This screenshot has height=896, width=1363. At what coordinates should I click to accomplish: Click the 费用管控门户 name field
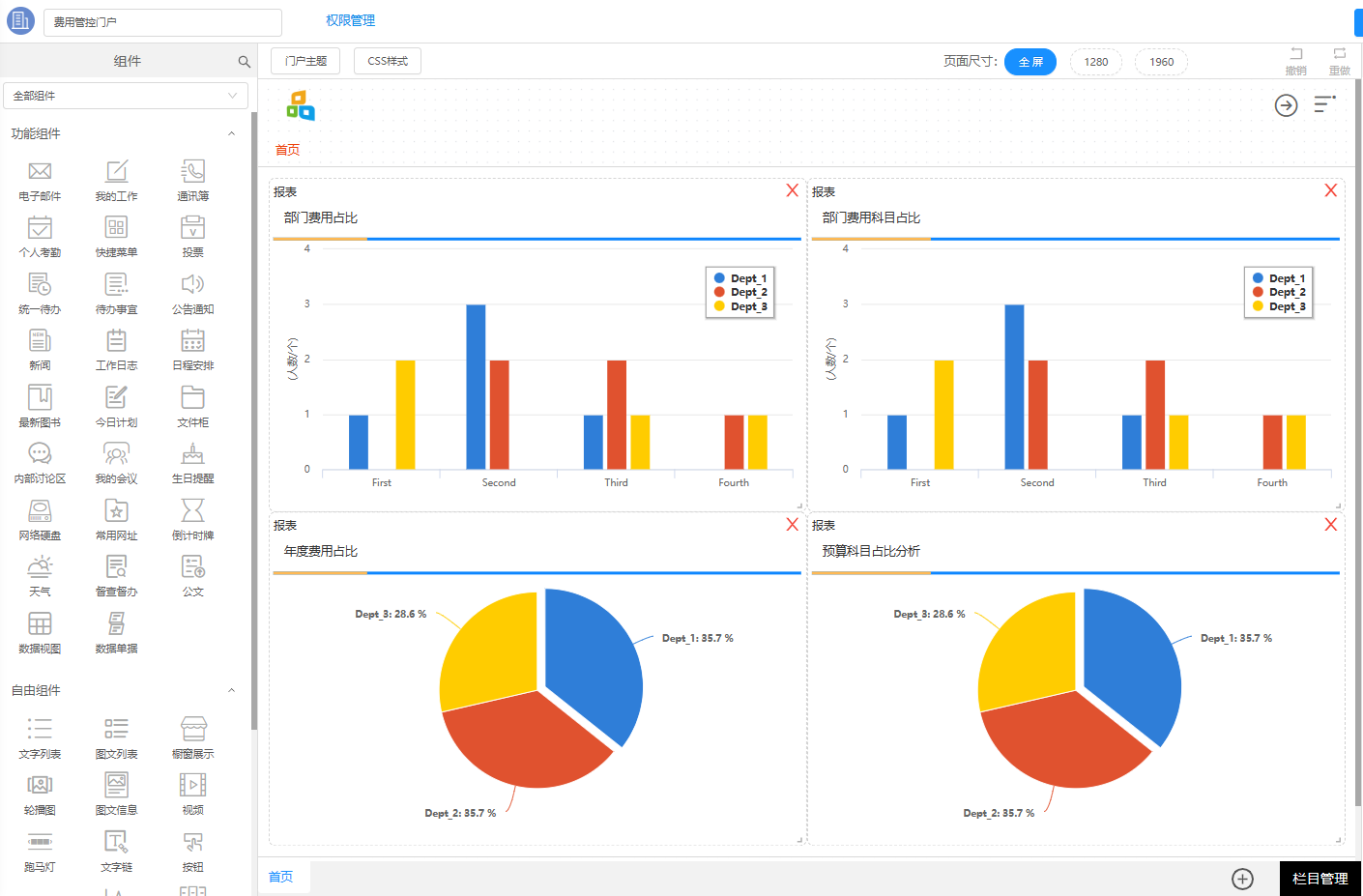pos(162,22)
